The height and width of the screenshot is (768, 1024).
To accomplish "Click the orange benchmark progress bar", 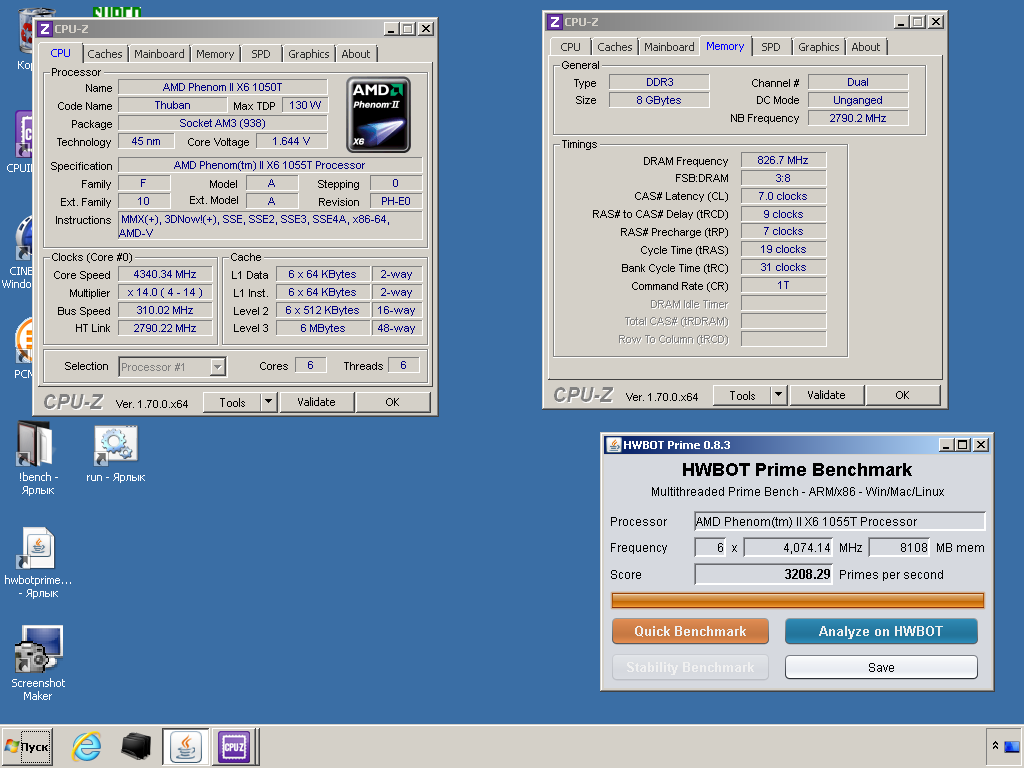I will pos(797,601).
